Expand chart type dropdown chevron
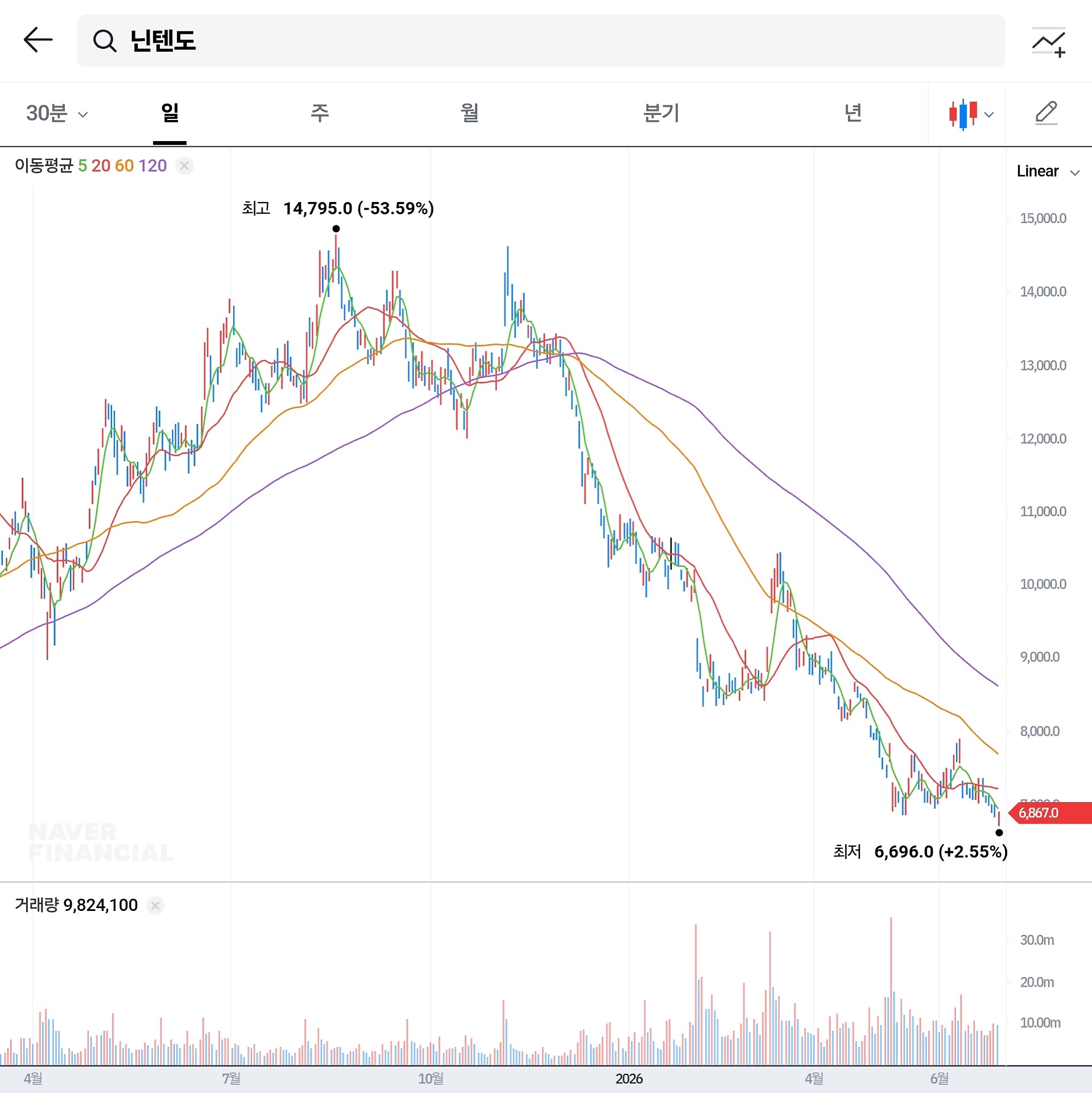 click(x=989, y=114)
